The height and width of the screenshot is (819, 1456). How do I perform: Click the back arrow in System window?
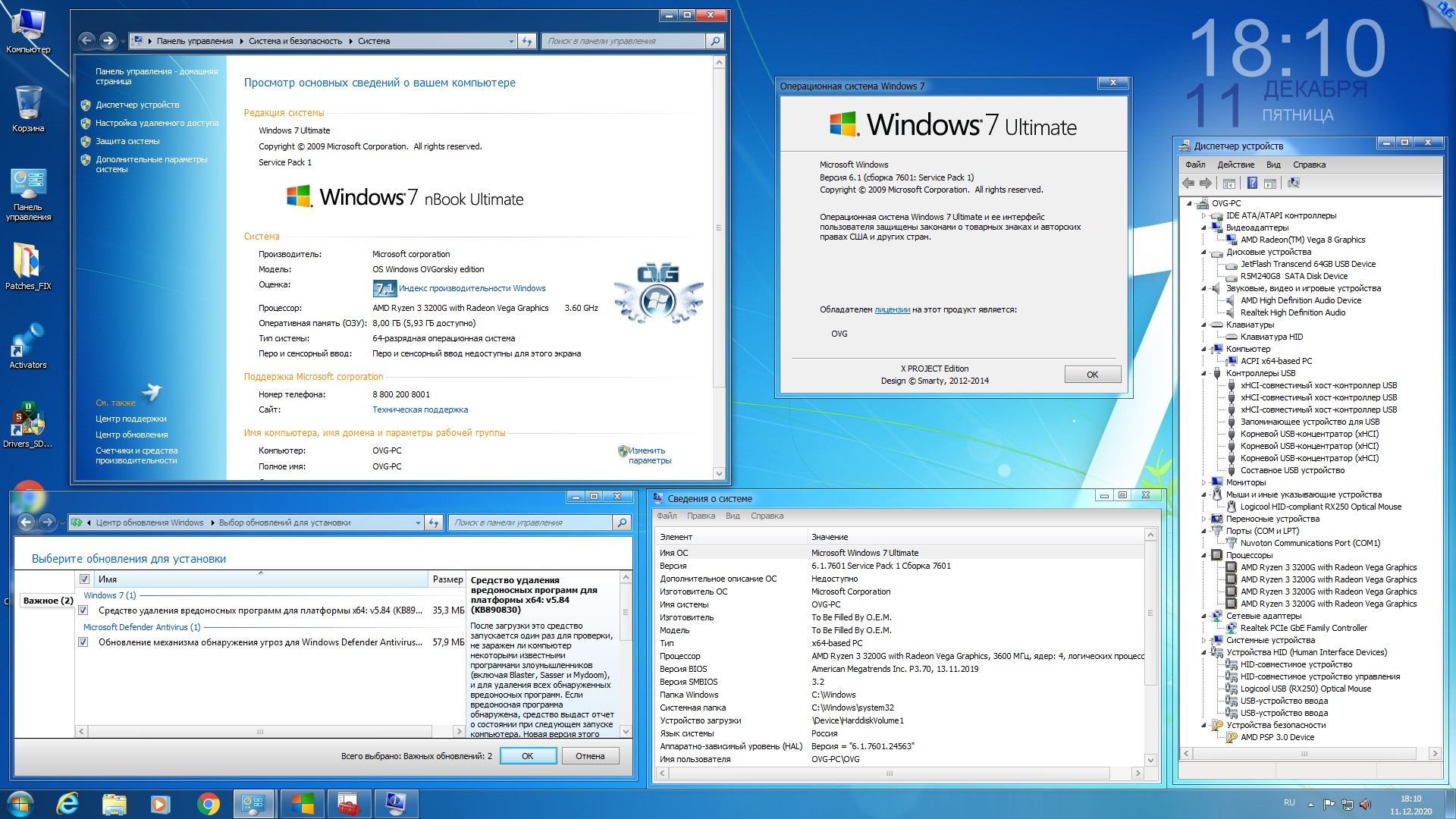(x=87, y=41)
